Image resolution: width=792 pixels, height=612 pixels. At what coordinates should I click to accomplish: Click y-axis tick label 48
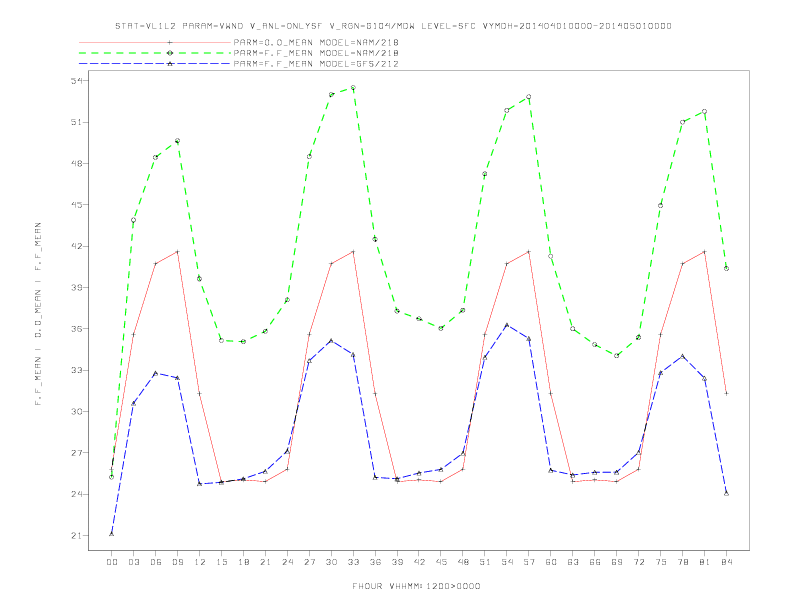coord(77,164)
